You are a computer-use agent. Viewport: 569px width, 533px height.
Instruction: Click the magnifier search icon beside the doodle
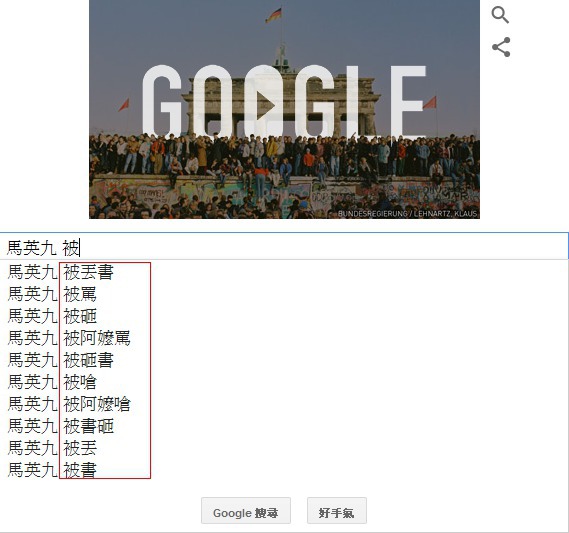[500, 15]
